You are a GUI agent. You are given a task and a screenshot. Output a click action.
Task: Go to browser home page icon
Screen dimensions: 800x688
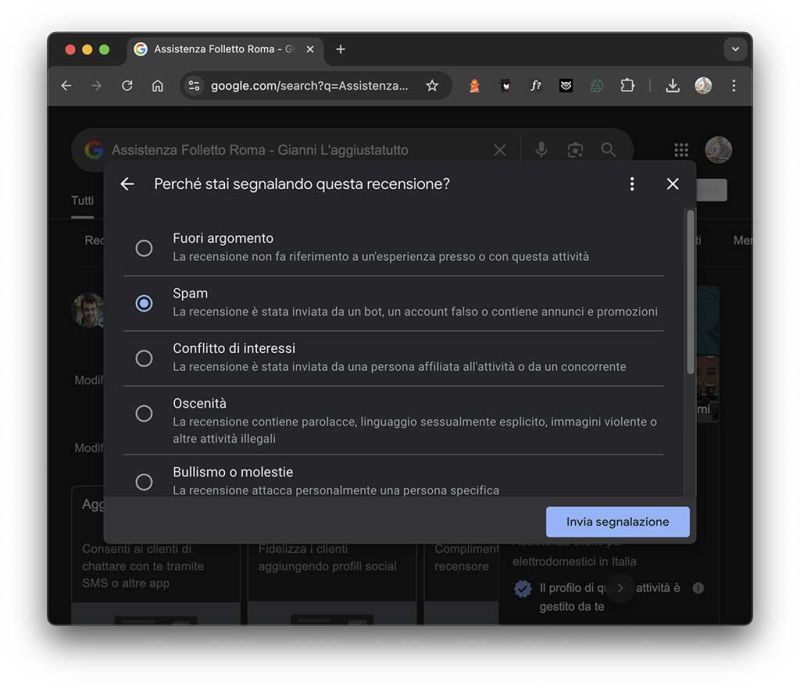pyautogui.click(x=157, y=86)
